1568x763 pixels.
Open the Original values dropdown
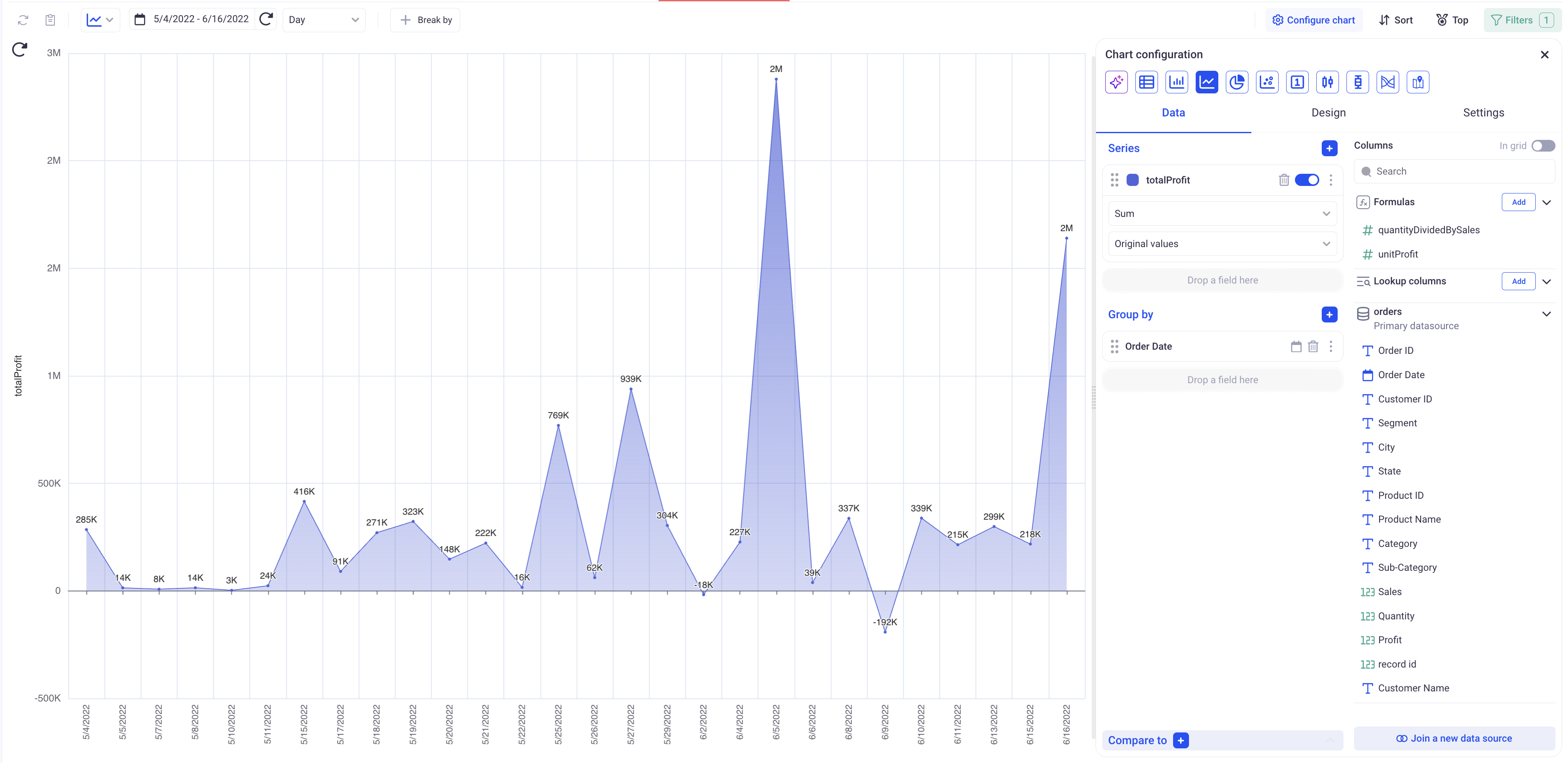[1222, 243]
